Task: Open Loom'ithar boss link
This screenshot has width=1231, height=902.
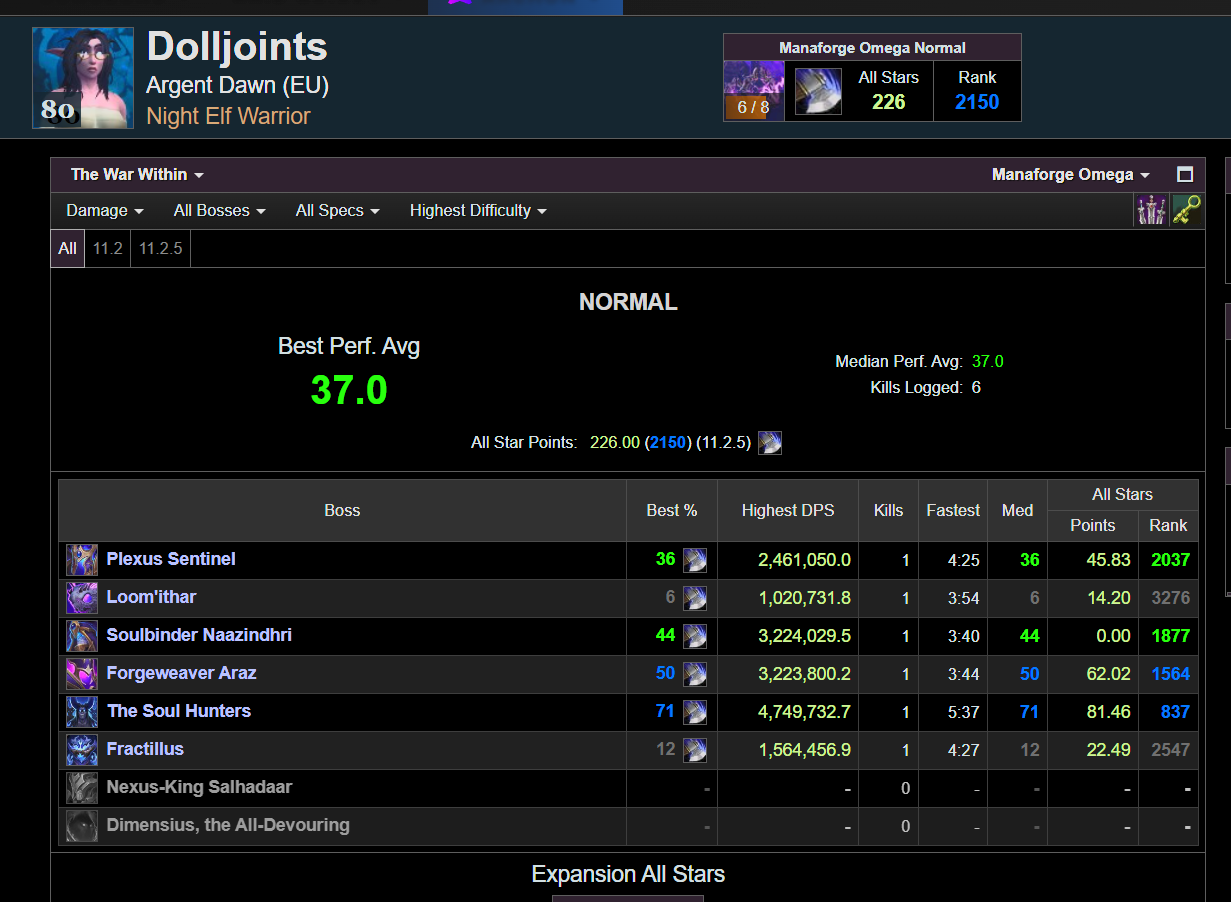Action: (x=151, y=597)
